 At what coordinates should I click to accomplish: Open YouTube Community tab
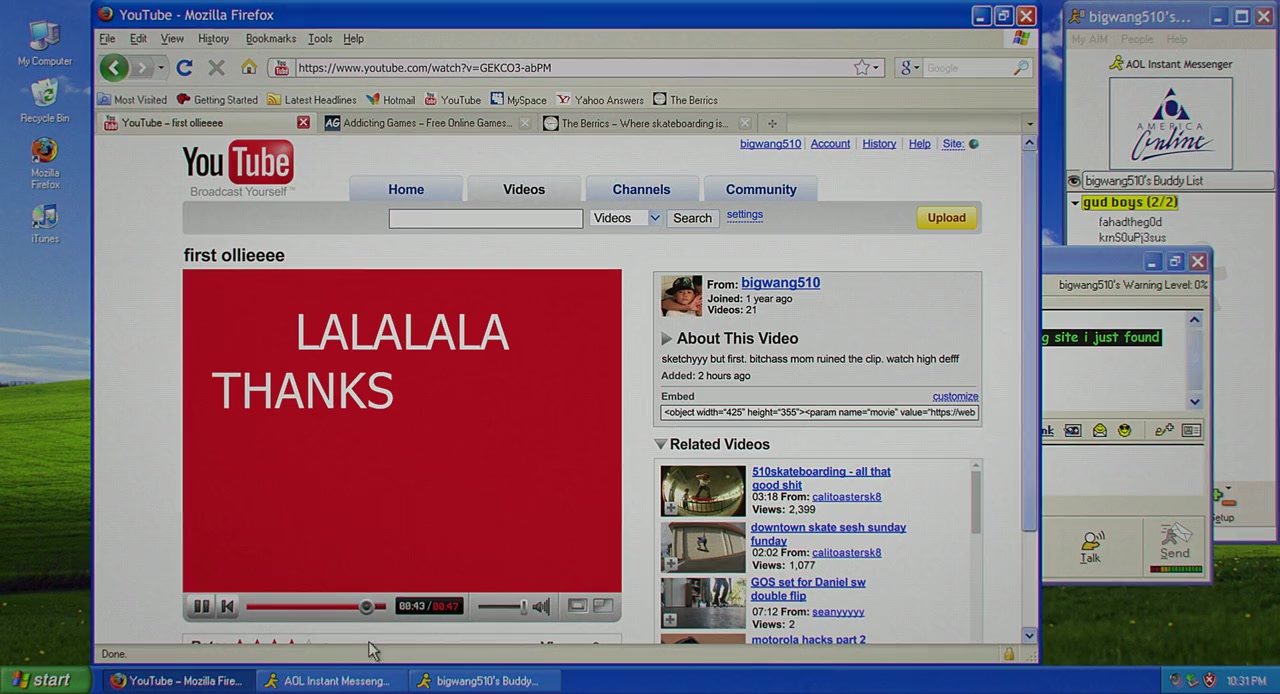(x=761, y=189)
